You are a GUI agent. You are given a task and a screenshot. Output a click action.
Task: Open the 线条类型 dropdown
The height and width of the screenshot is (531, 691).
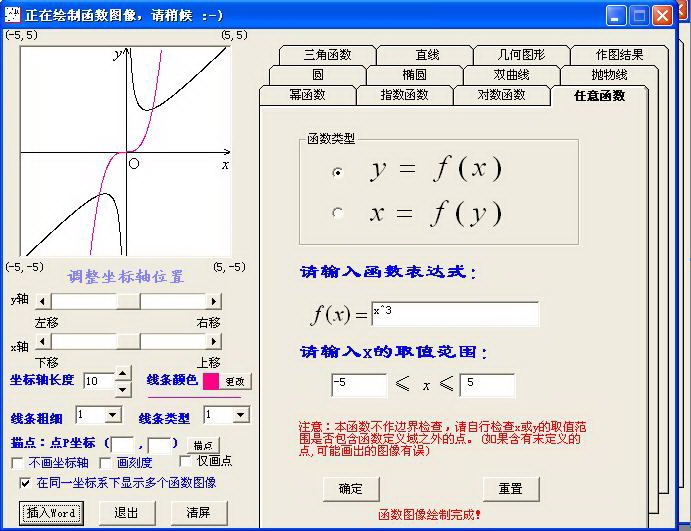pyautogui.click(x=241, y=415)
